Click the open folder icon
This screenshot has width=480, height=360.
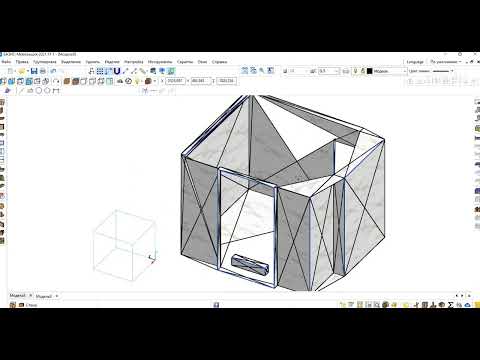point(21,71)
